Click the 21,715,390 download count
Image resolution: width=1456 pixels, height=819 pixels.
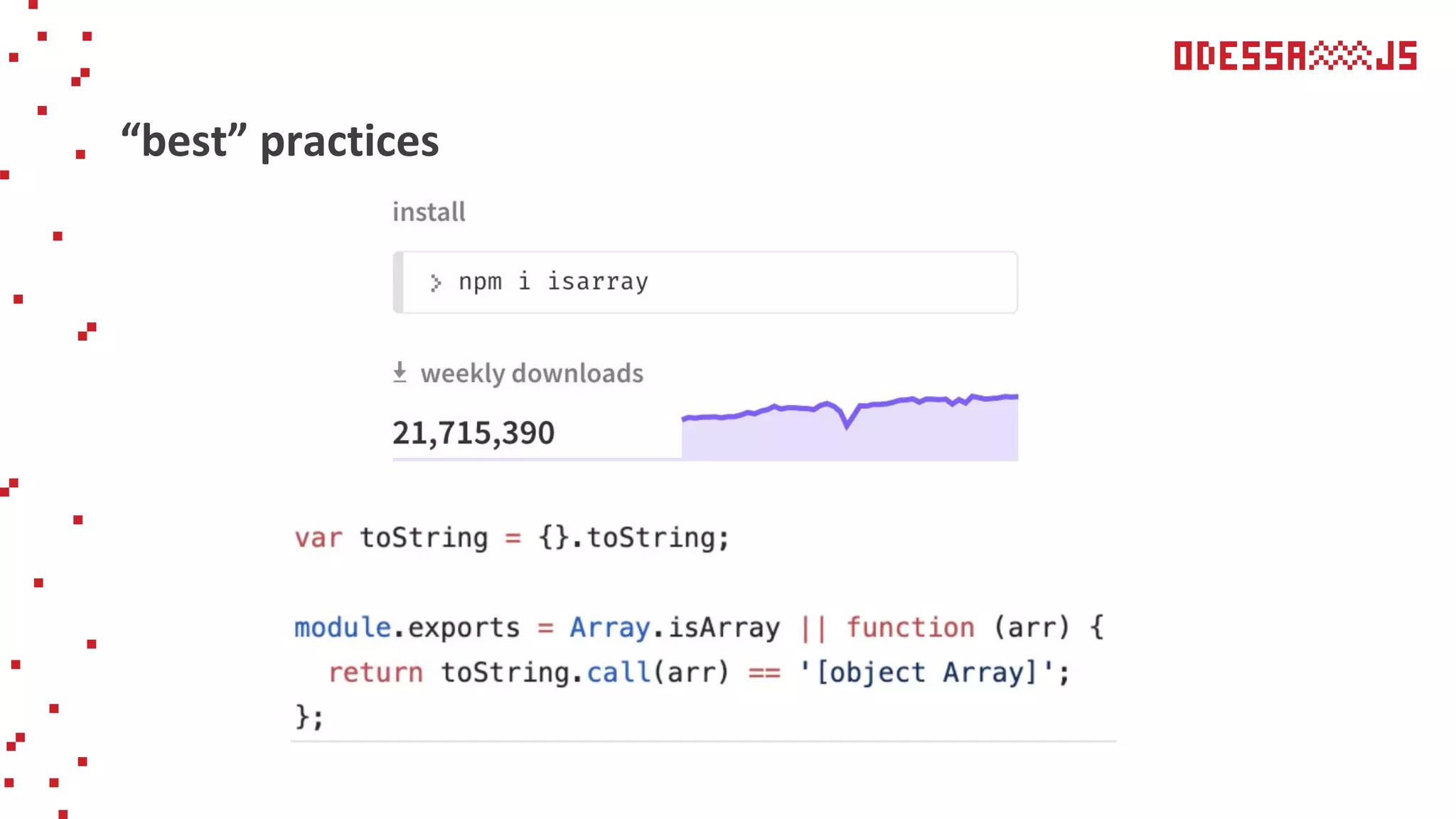pyautogui.click(x=473, y=433)
